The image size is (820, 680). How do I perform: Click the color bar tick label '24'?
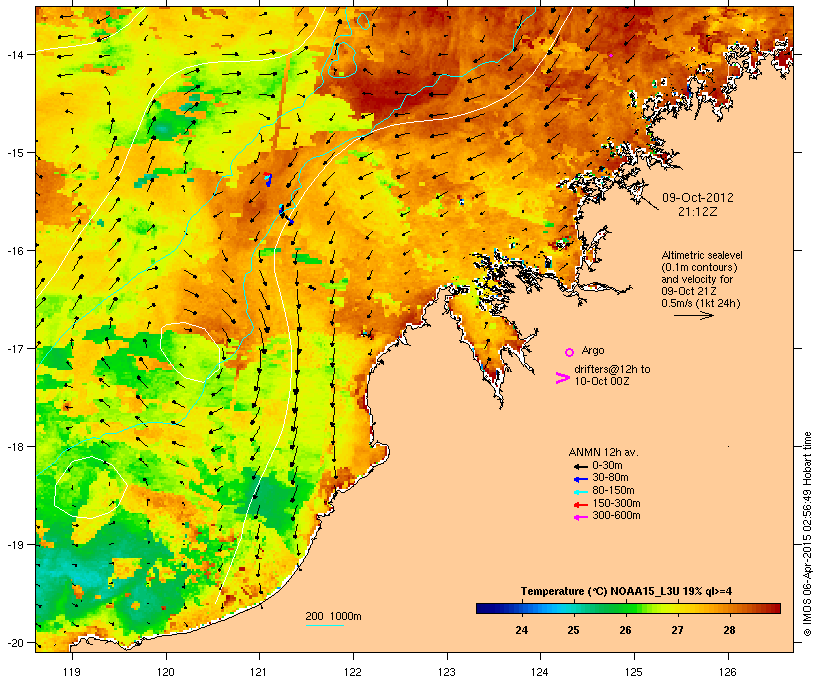[x=521, y=630]
